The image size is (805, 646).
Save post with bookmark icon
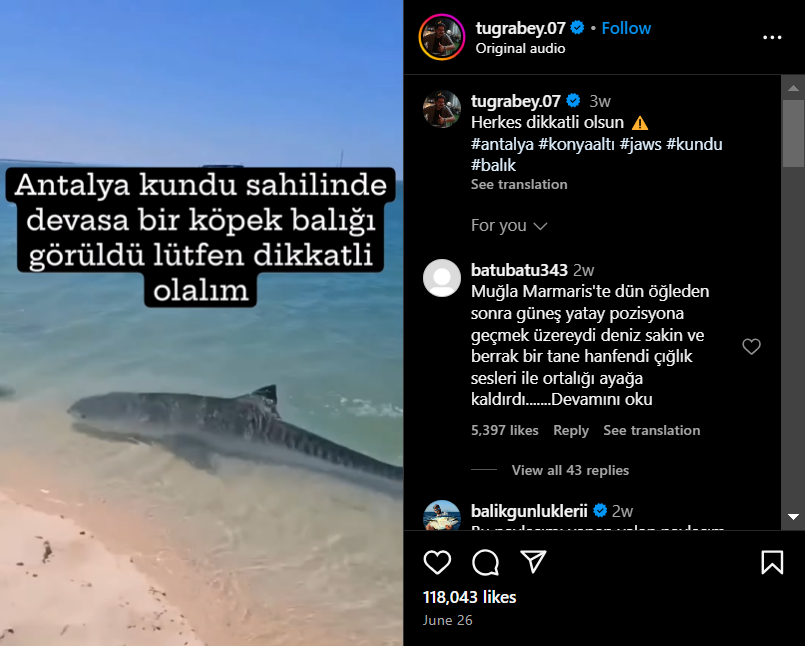[772, 562]
